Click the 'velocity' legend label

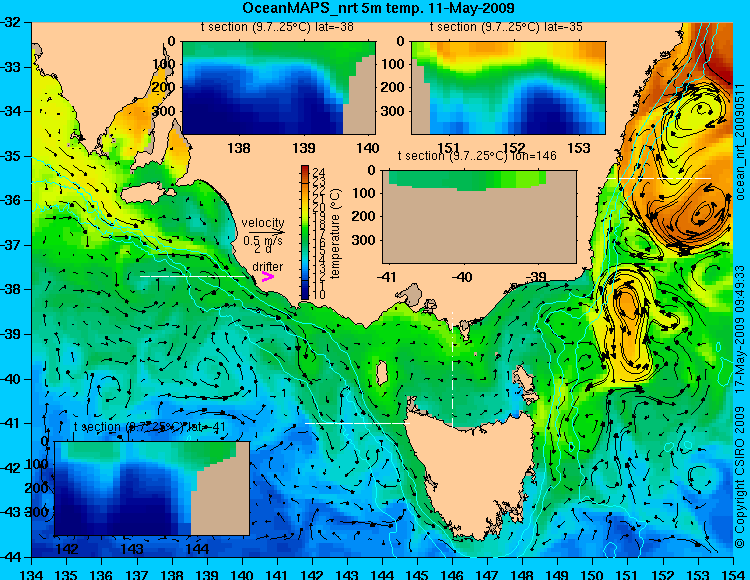tap(263, 223)
